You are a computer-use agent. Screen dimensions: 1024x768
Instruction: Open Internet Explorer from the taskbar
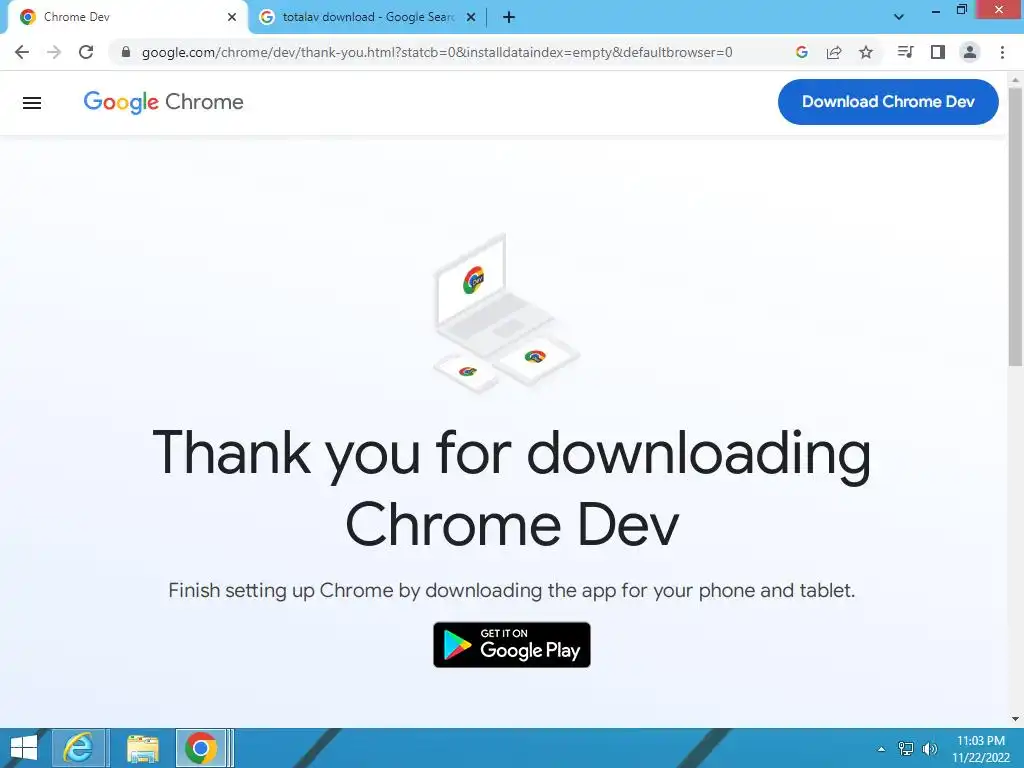coord(79,748)
